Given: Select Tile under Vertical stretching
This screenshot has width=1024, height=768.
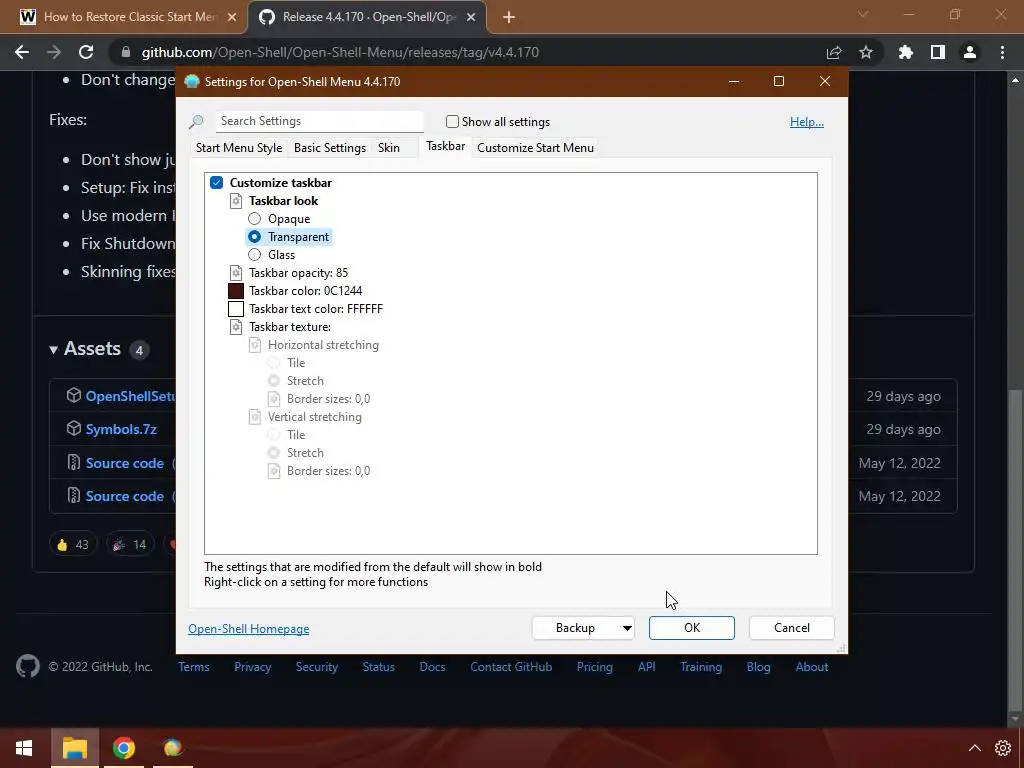Looking at the screenshot, I should click(274, 435).
